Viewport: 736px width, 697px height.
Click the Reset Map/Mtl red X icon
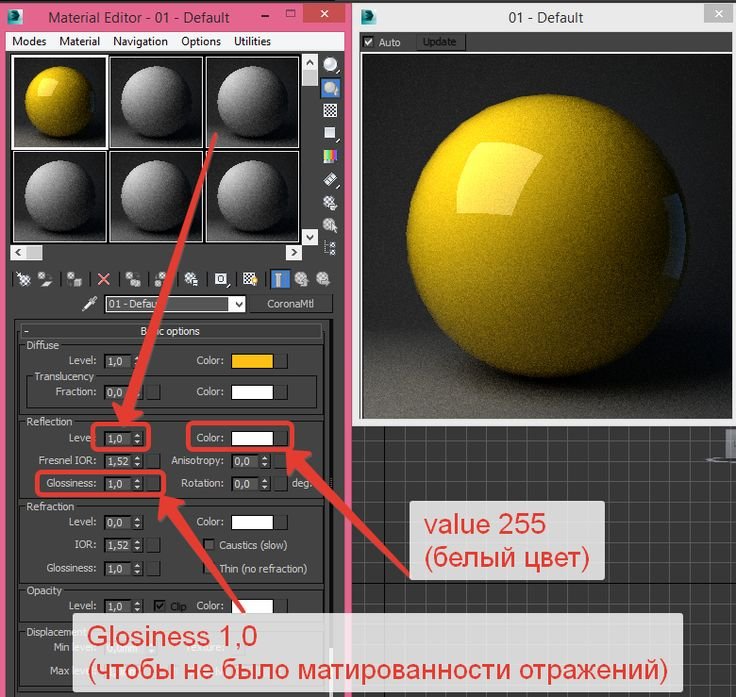pos(103,279)
